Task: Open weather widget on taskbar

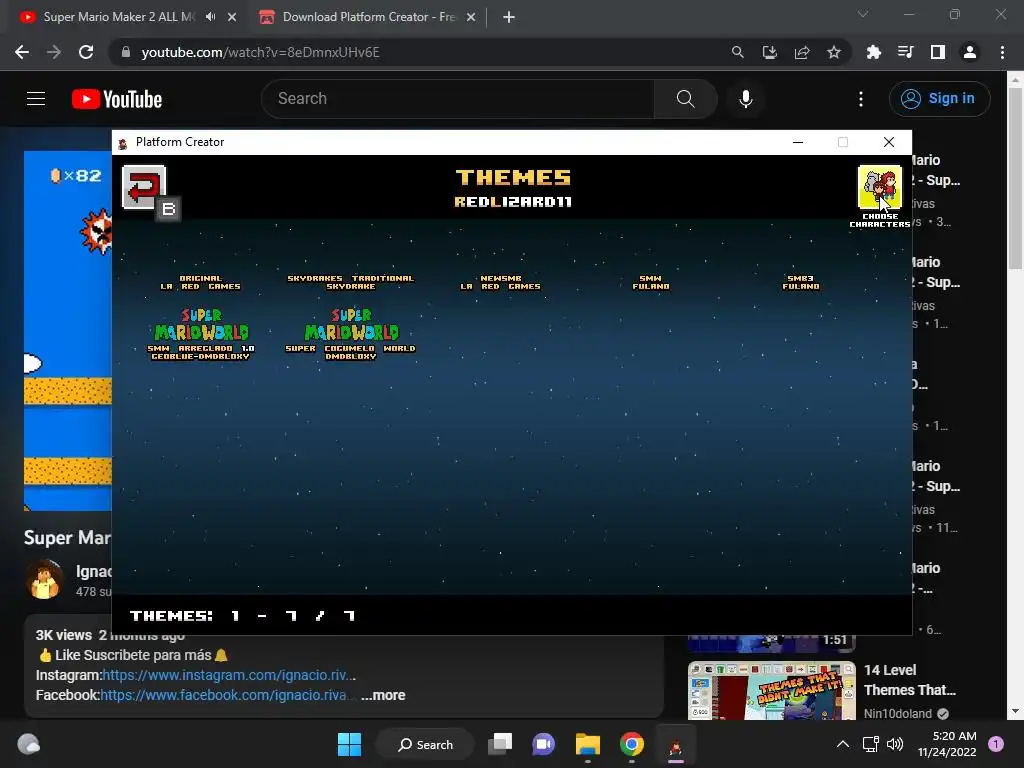Action: coord(29,744)
